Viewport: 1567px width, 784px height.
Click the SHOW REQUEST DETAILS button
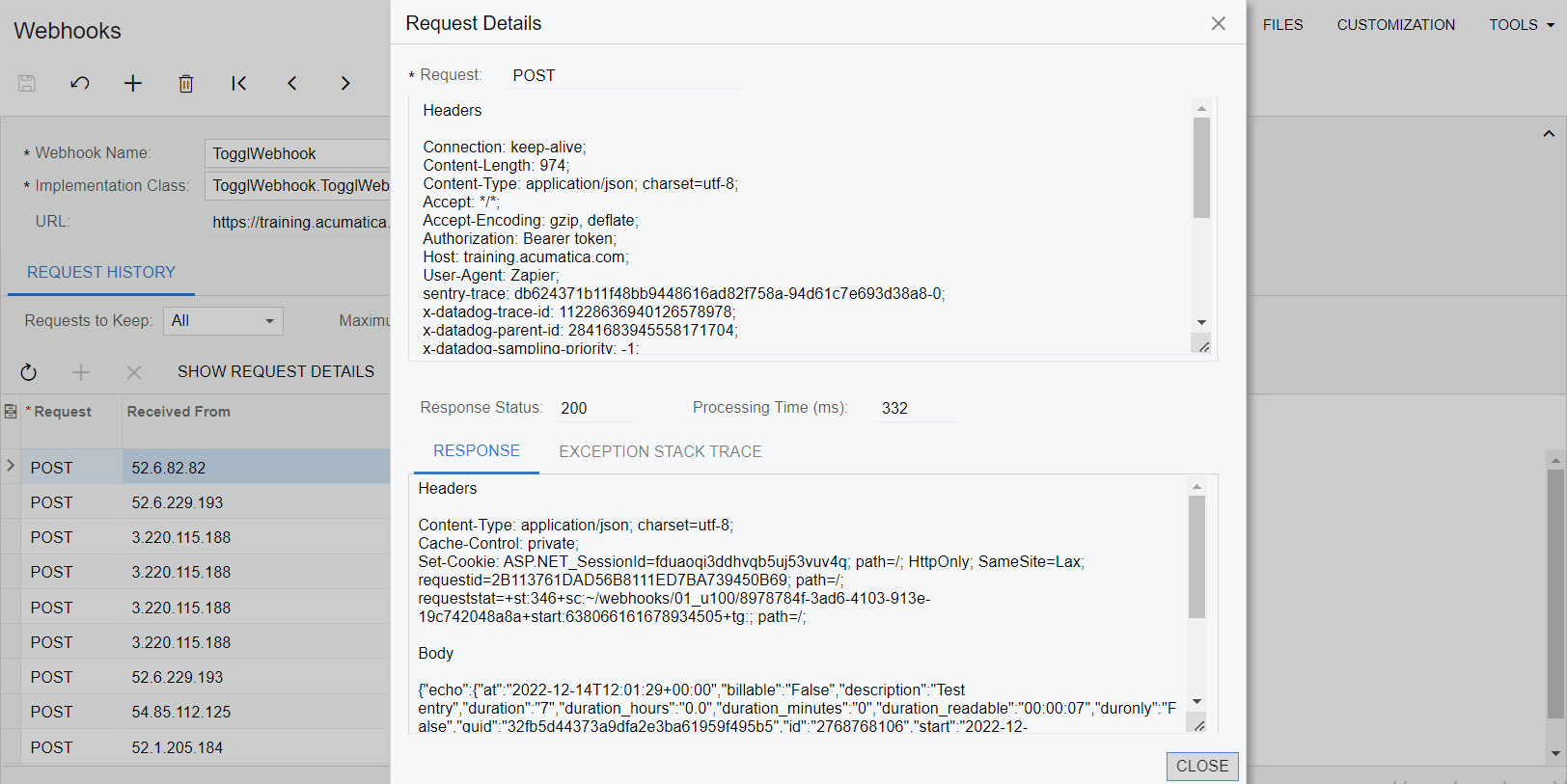276,371
